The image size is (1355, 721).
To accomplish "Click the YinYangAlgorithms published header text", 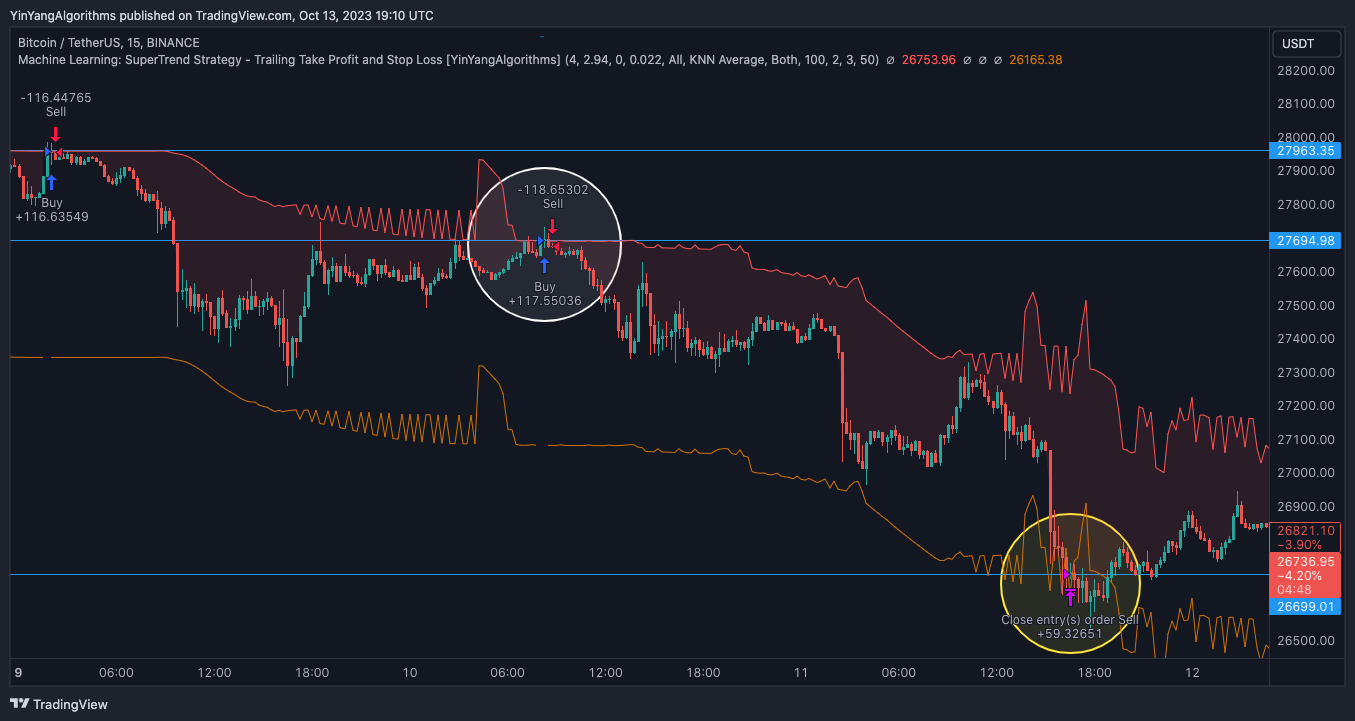I will click(222, 15).
